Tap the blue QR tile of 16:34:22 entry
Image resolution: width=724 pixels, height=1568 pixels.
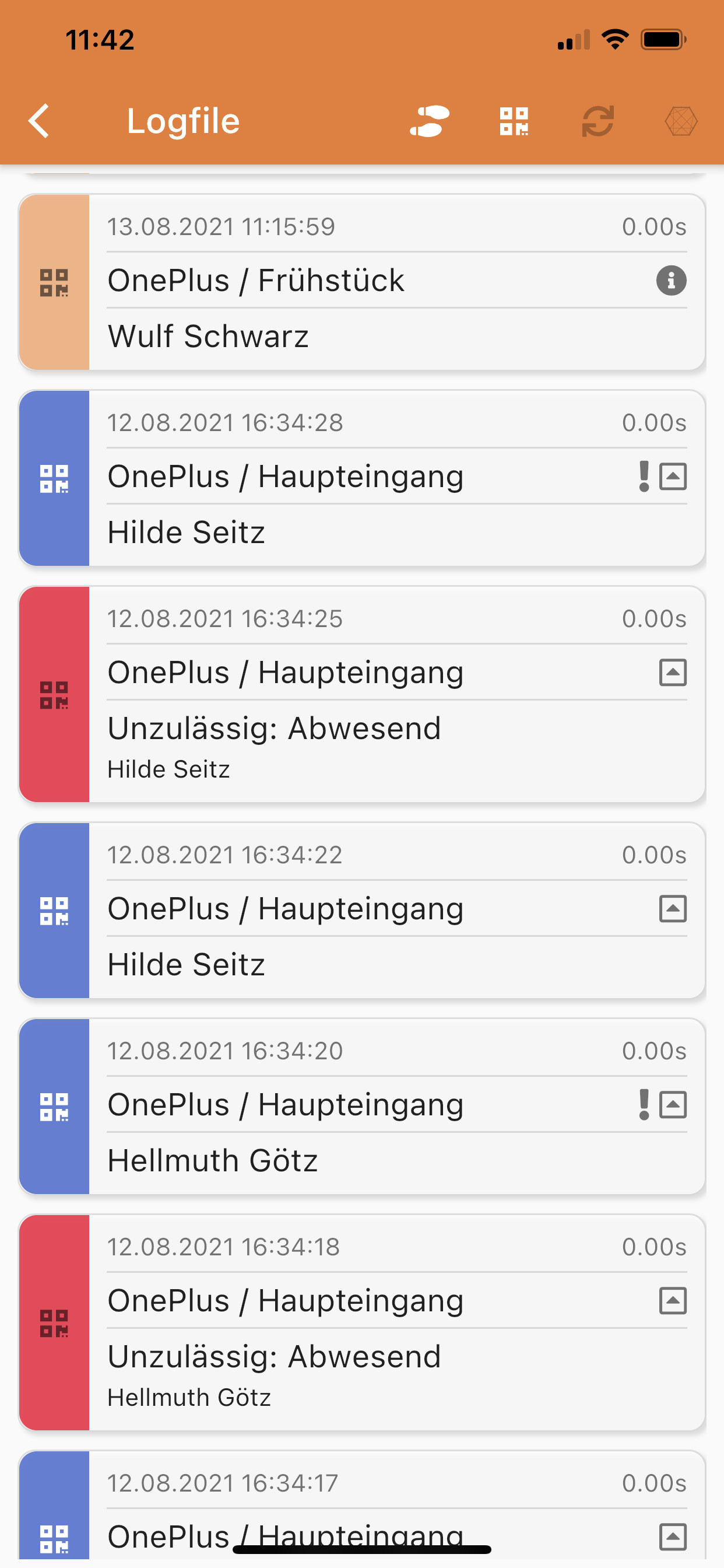(54, 911)
